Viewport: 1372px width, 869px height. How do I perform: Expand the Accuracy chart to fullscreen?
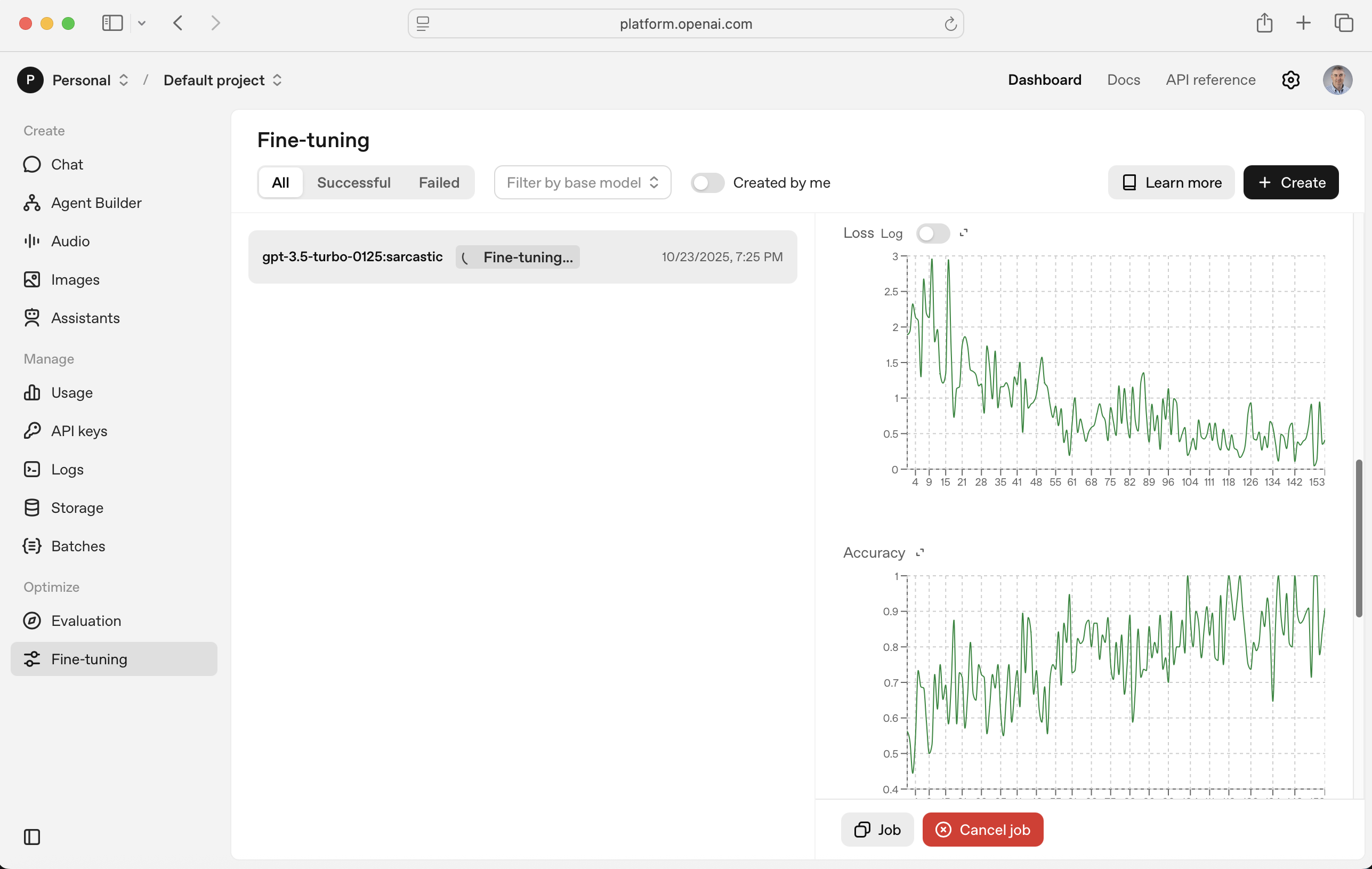tap(919, 552)
